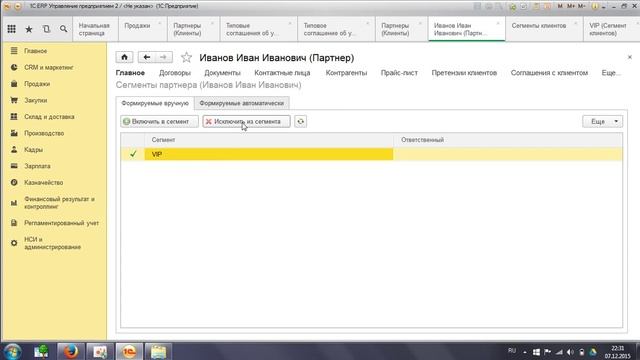Close the Иванов Иван Иванович form
The height and width of the screenshot is (360, 640).
pos(629,57)
